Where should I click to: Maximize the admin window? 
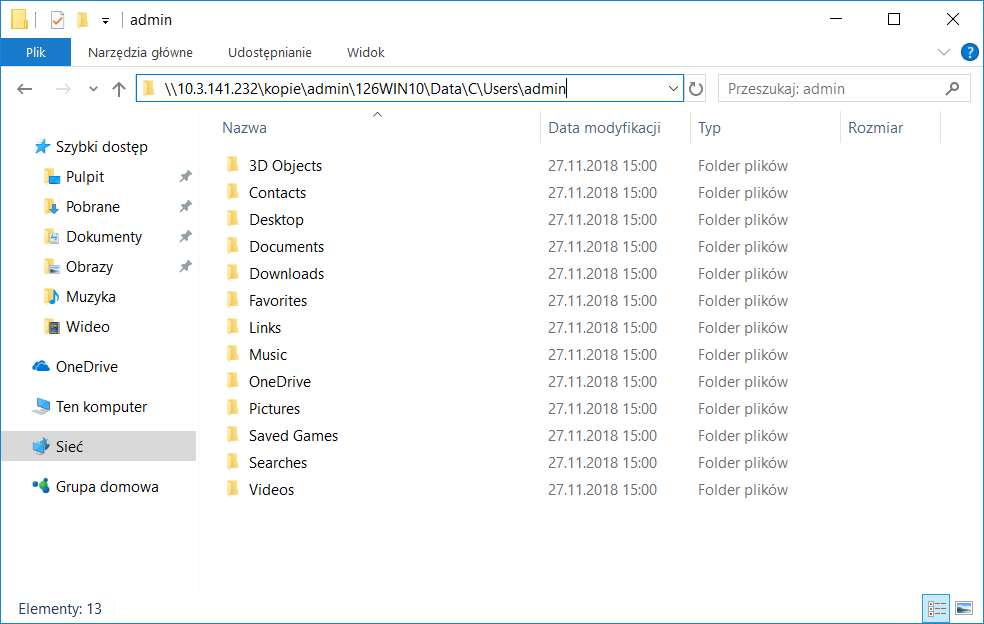click(x=894, y=19)
